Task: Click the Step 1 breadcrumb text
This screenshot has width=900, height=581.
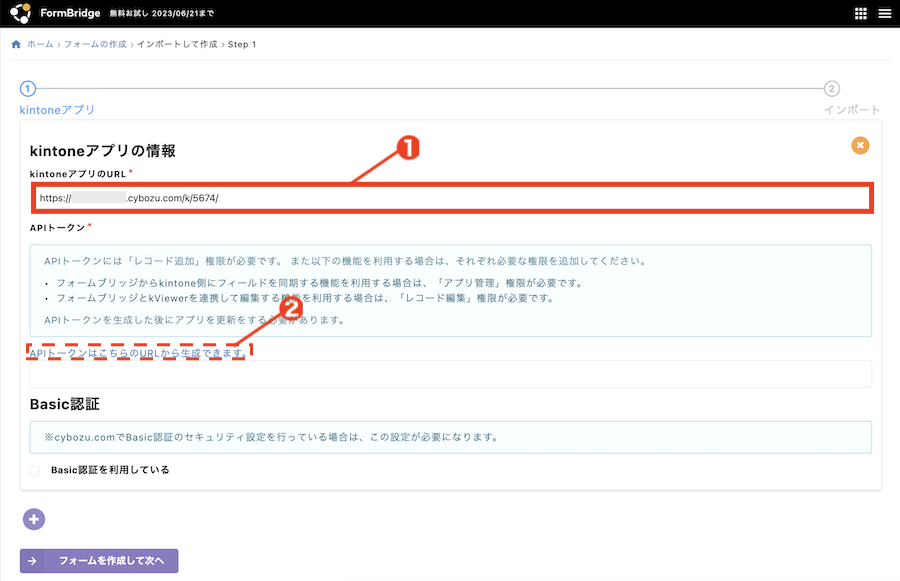Action: 242,44
